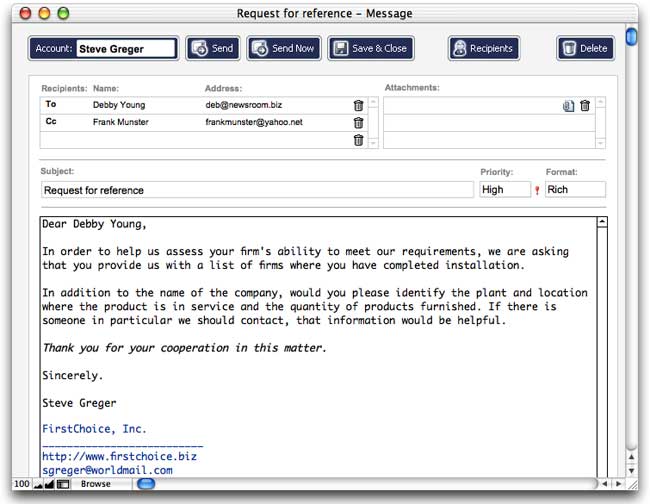Click the horizontal scroll-left arrow
Viewport: 650px width, 504px height.
coord(604,484)
